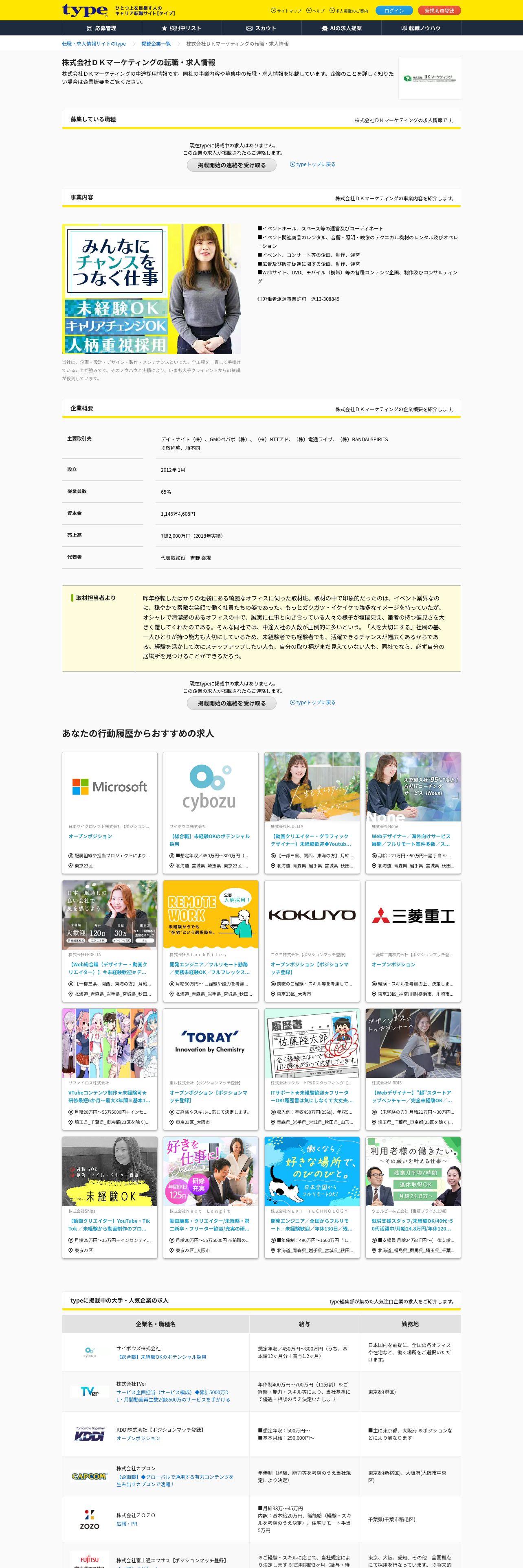Click small cybozu logo in table
The image size is (523, 1568).
(x=90, y=1353)
